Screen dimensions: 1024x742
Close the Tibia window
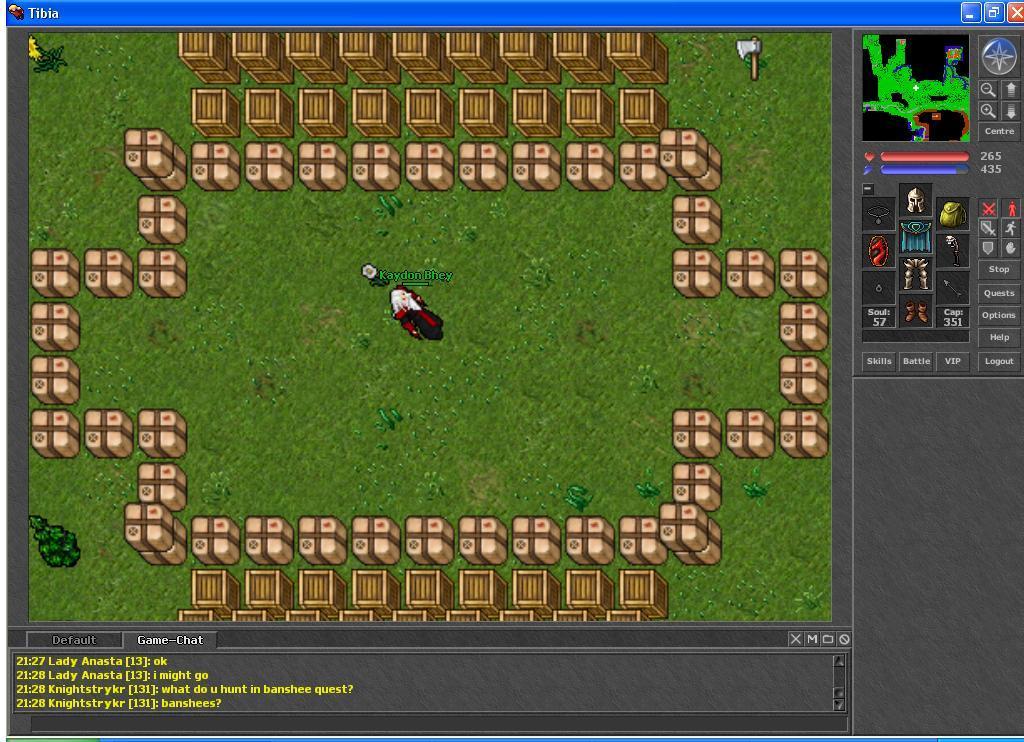pos(1016,12)
